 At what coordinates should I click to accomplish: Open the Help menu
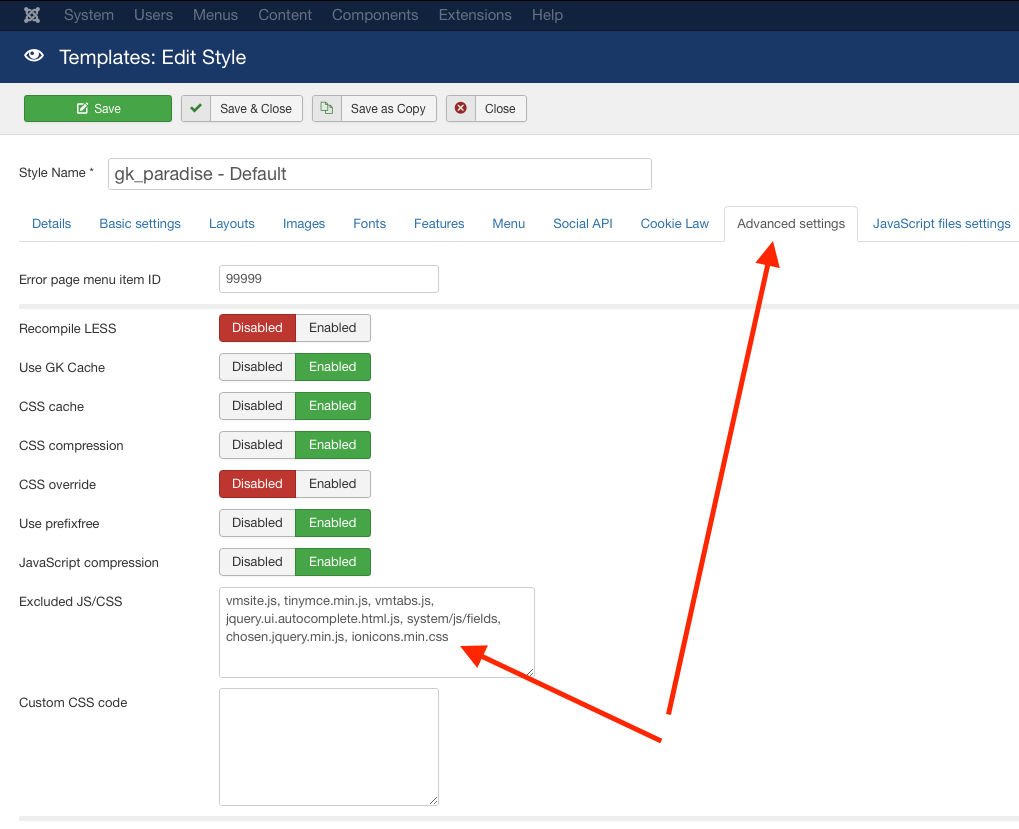click(547, 15)
